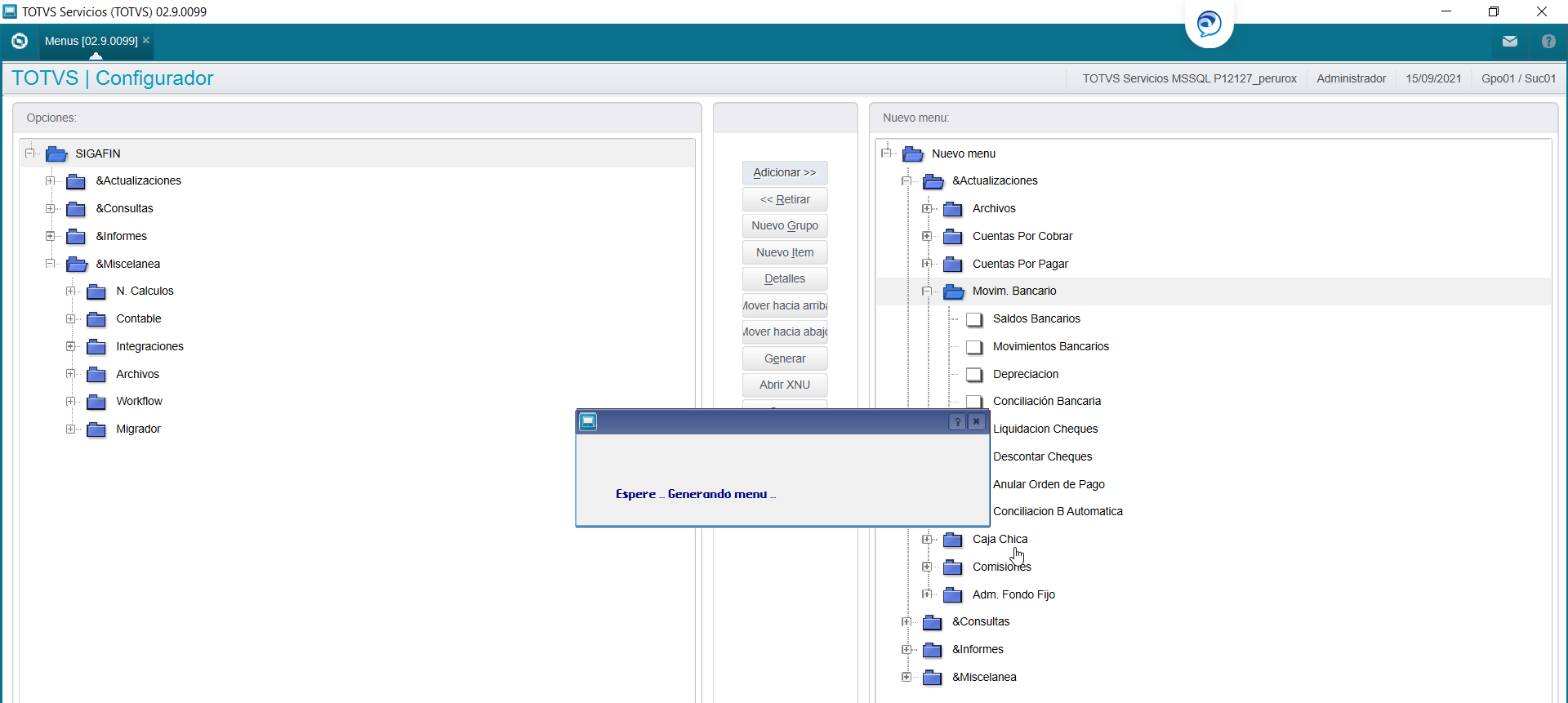Screen dimensions: 1568x703
Task: Click the floating chat assistant icon
Action: 1209,23
